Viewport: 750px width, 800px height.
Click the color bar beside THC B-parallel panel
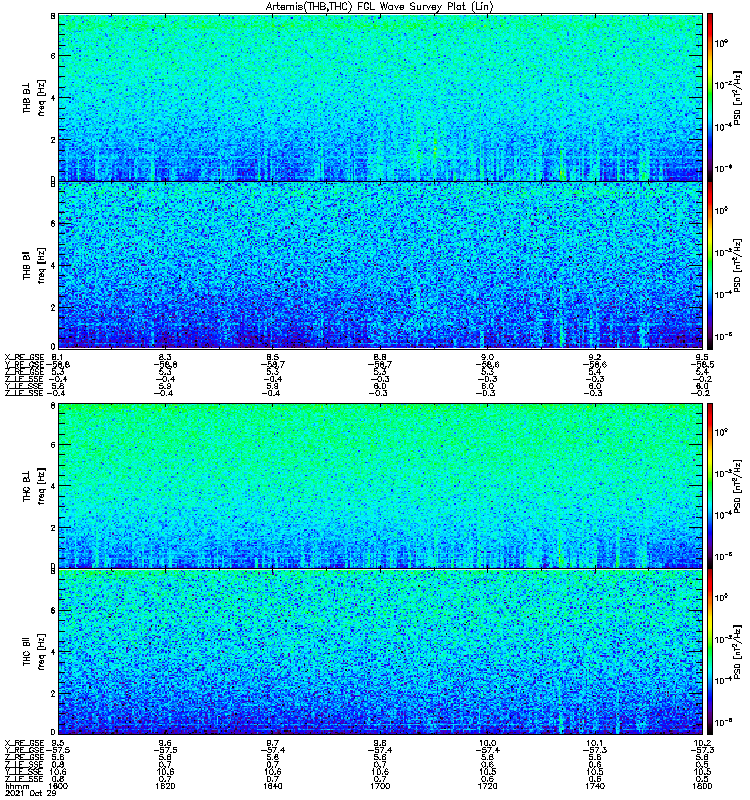click(x=710, y=652)
